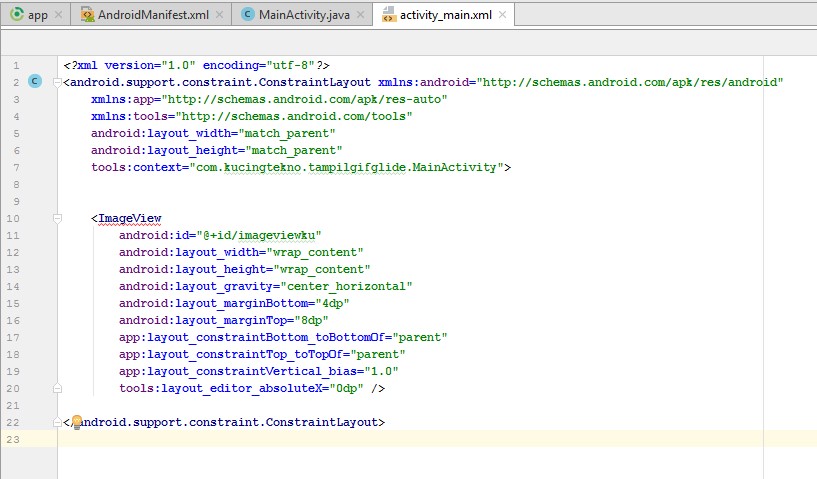
Task: Collapse the ConstraintLayout fold on line 2
Action: tap(57, 82)
